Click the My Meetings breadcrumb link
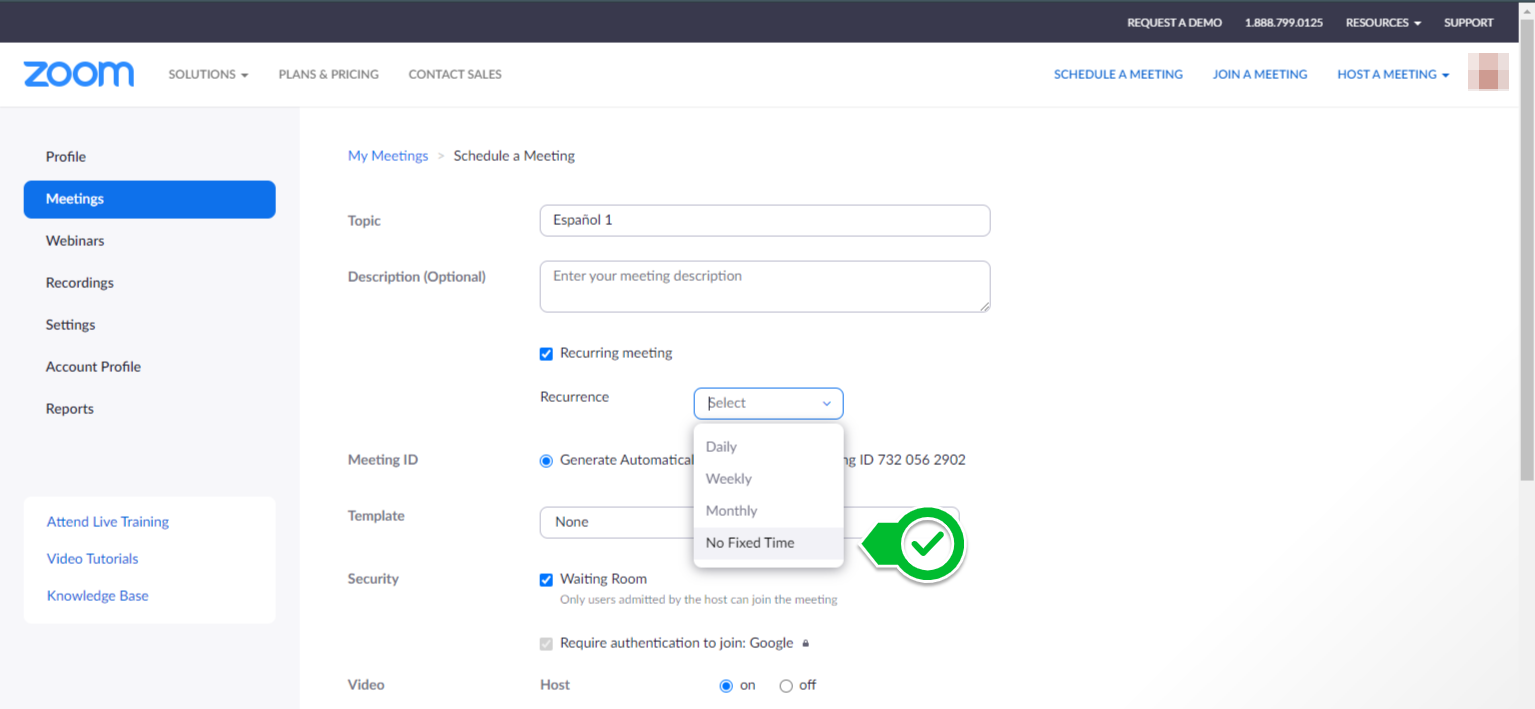 [x=388, y=156]
